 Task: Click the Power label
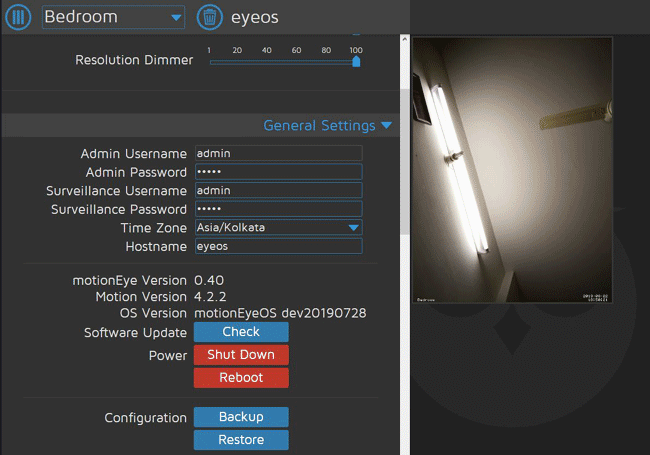[168, 356]
